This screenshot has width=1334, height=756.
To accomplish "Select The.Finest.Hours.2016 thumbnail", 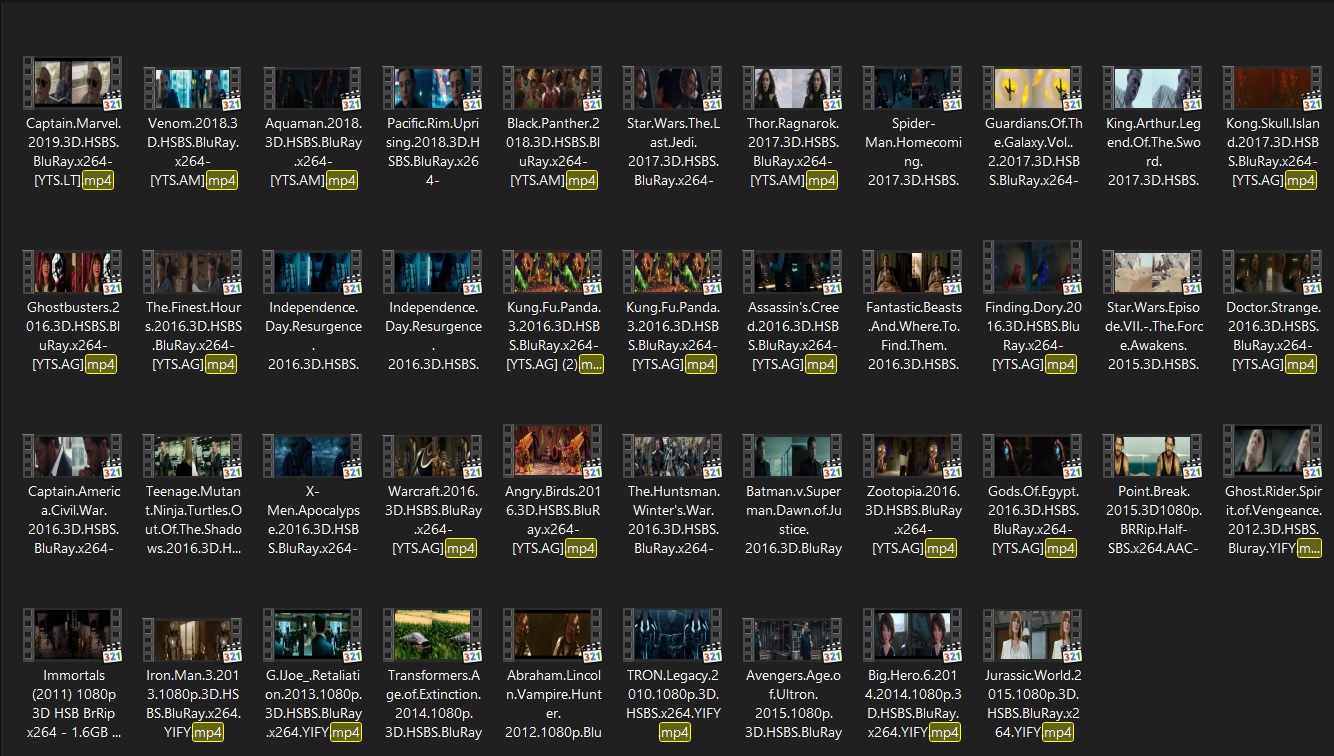I will [x=192, y=272].
